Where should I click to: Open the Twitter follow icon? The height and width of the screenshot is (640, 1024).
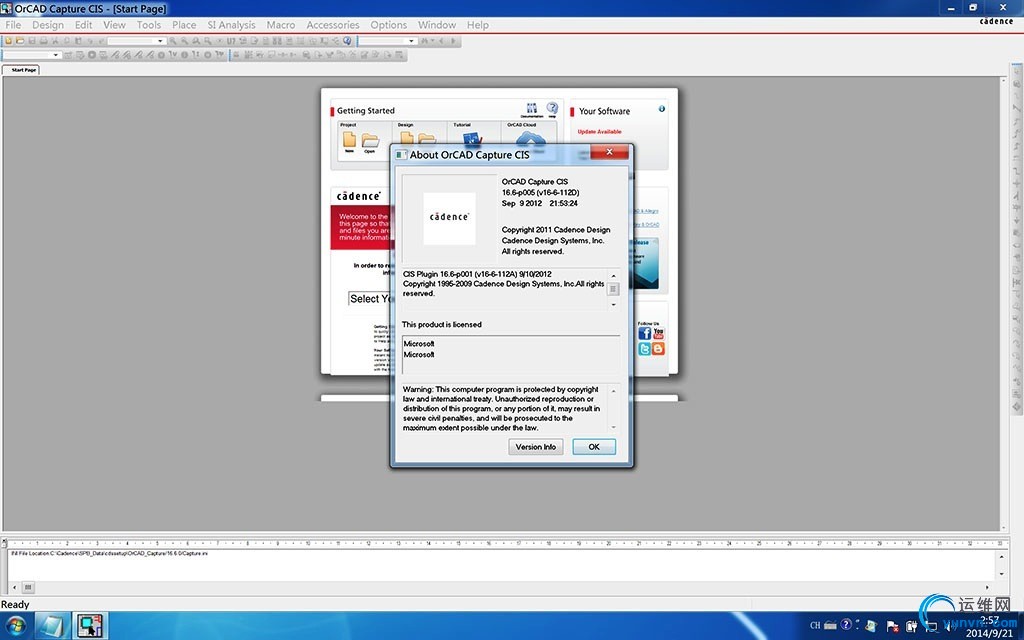(x=645, y=349)
